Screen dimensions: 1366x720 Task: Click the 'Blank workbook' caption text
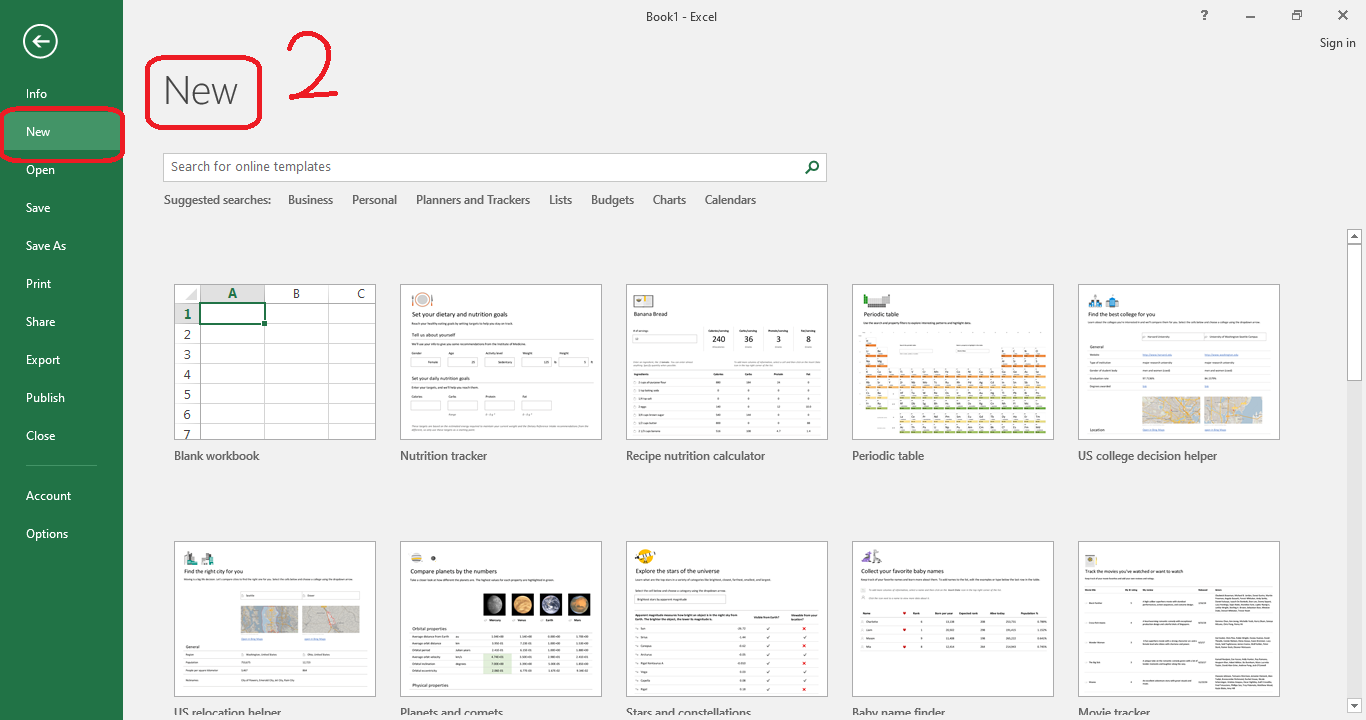(x=217, y=456)
